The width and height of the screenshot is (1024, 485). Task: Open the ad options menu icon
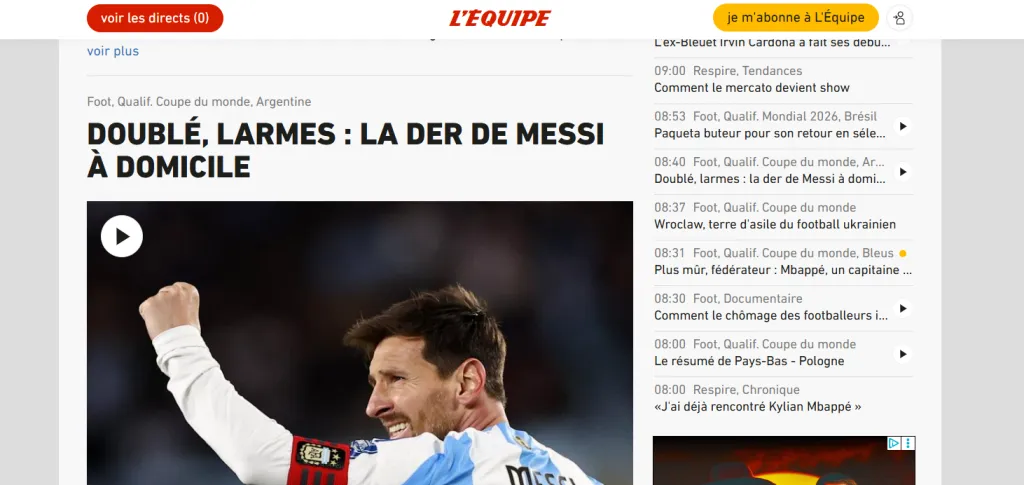click(x=908, y=443)
